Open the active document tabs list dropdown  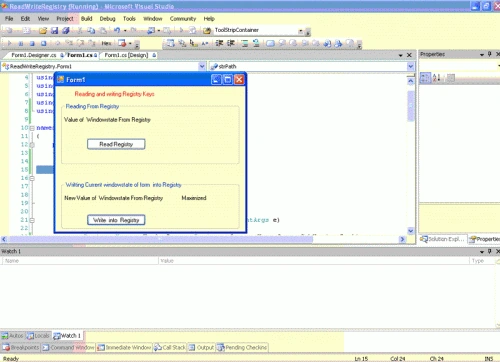400,55
